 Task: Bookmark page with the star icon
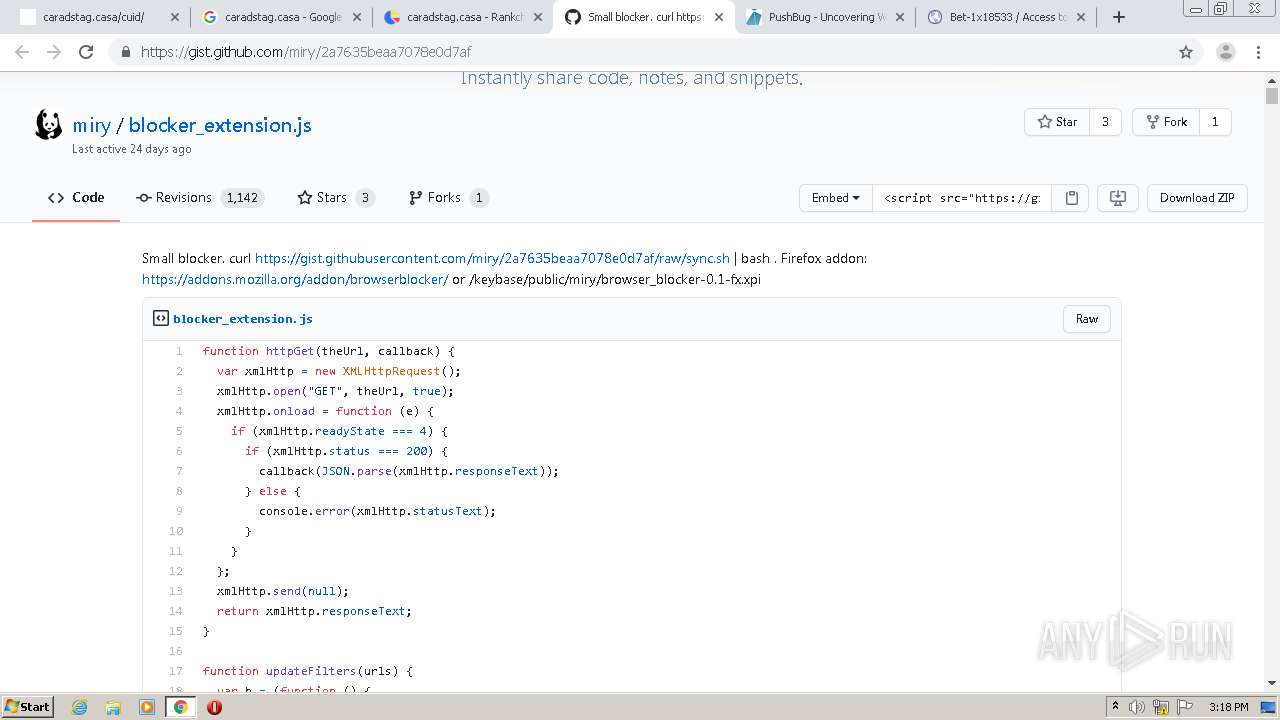tap(1186, 52)
